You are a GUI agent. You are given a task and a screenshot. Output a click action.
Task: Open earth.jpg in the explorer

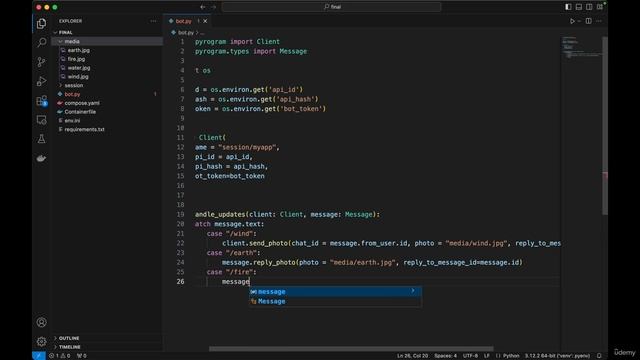click(x=79, y=50)
